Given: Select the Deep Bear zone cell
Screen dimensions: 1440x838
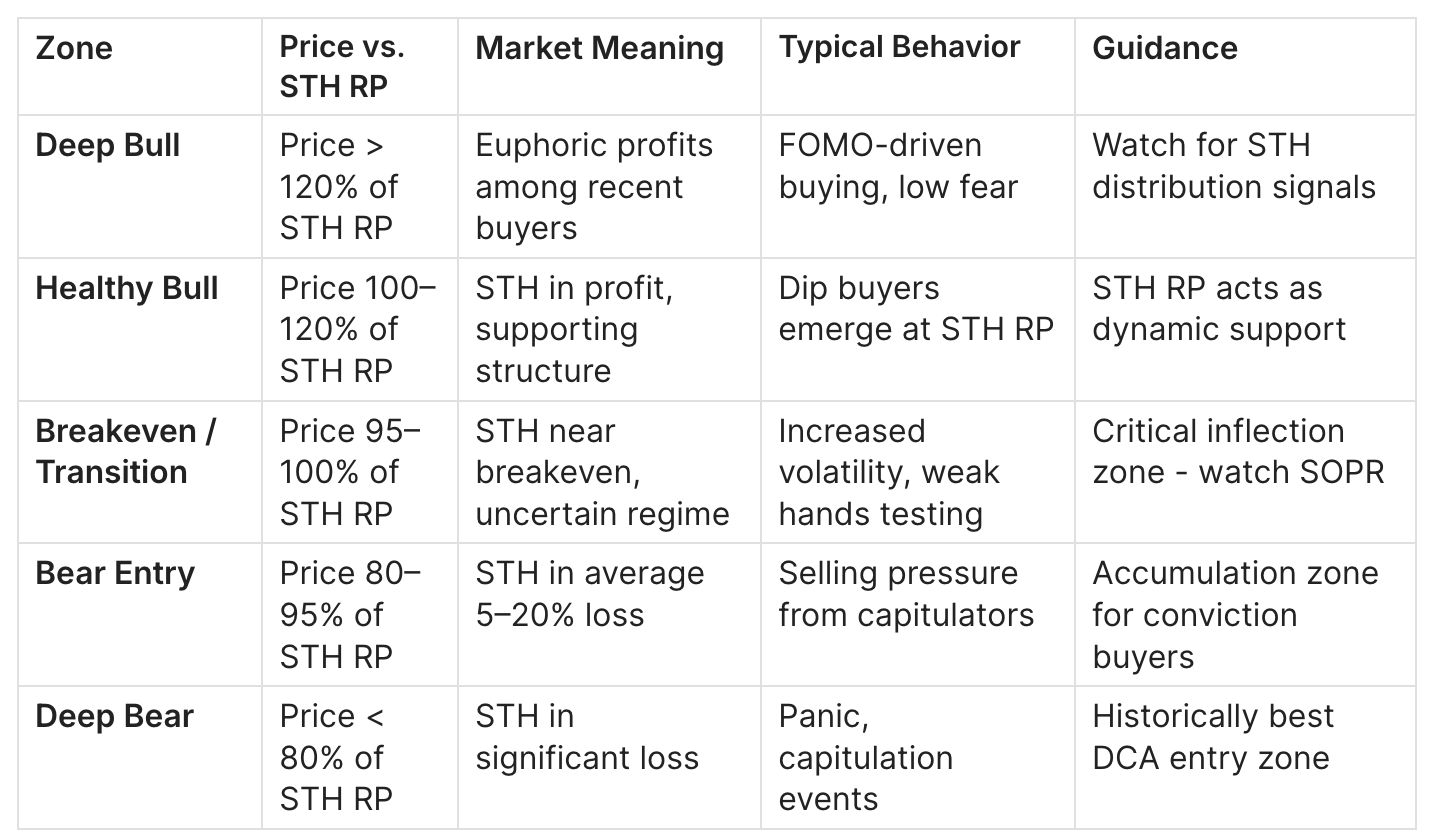Looking at the screenshot, I should tap(114, 717).
